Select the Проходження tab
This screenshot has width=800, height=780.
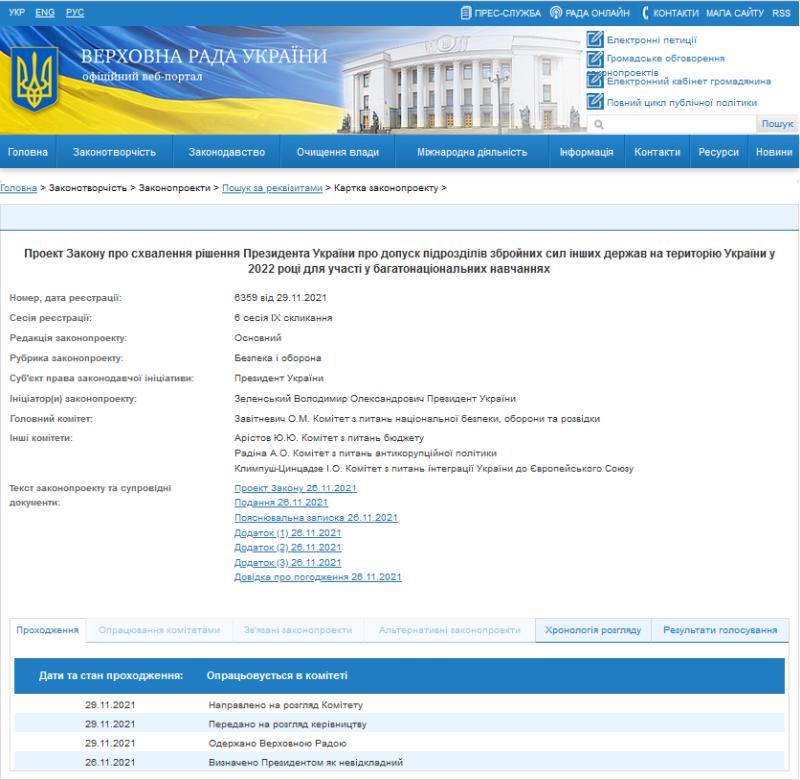(48, 630)
